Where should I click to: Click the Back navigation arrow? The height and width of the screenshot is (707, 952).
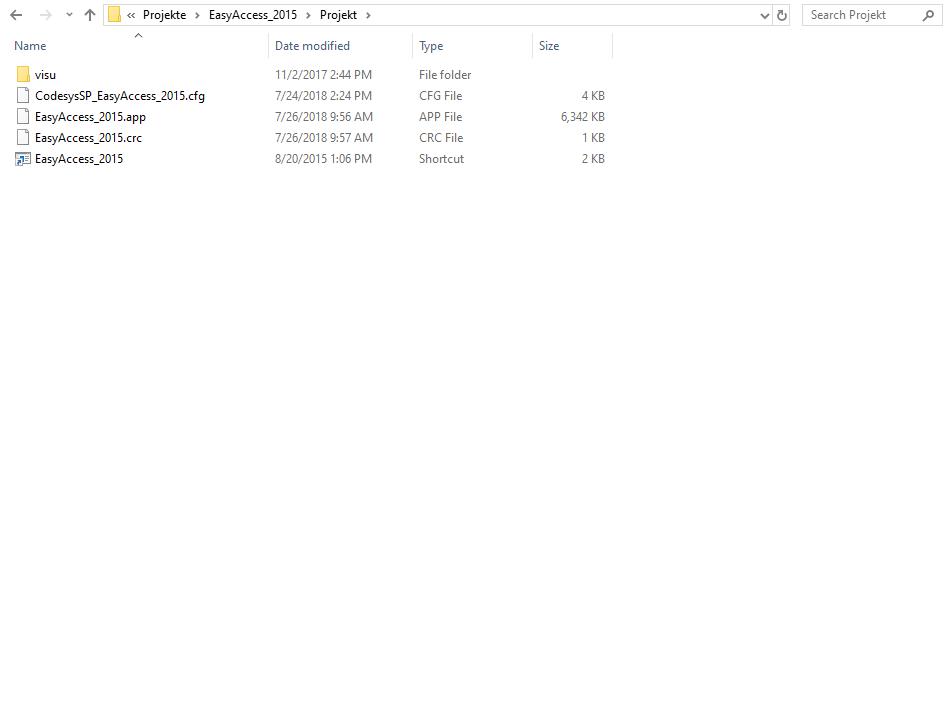tap(15, 14)
